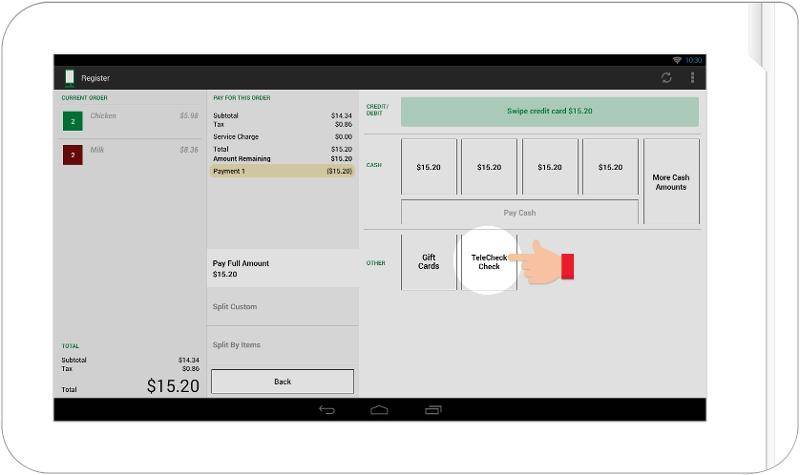
Task: Tap the Service Charge line
Action: point(282,137)
